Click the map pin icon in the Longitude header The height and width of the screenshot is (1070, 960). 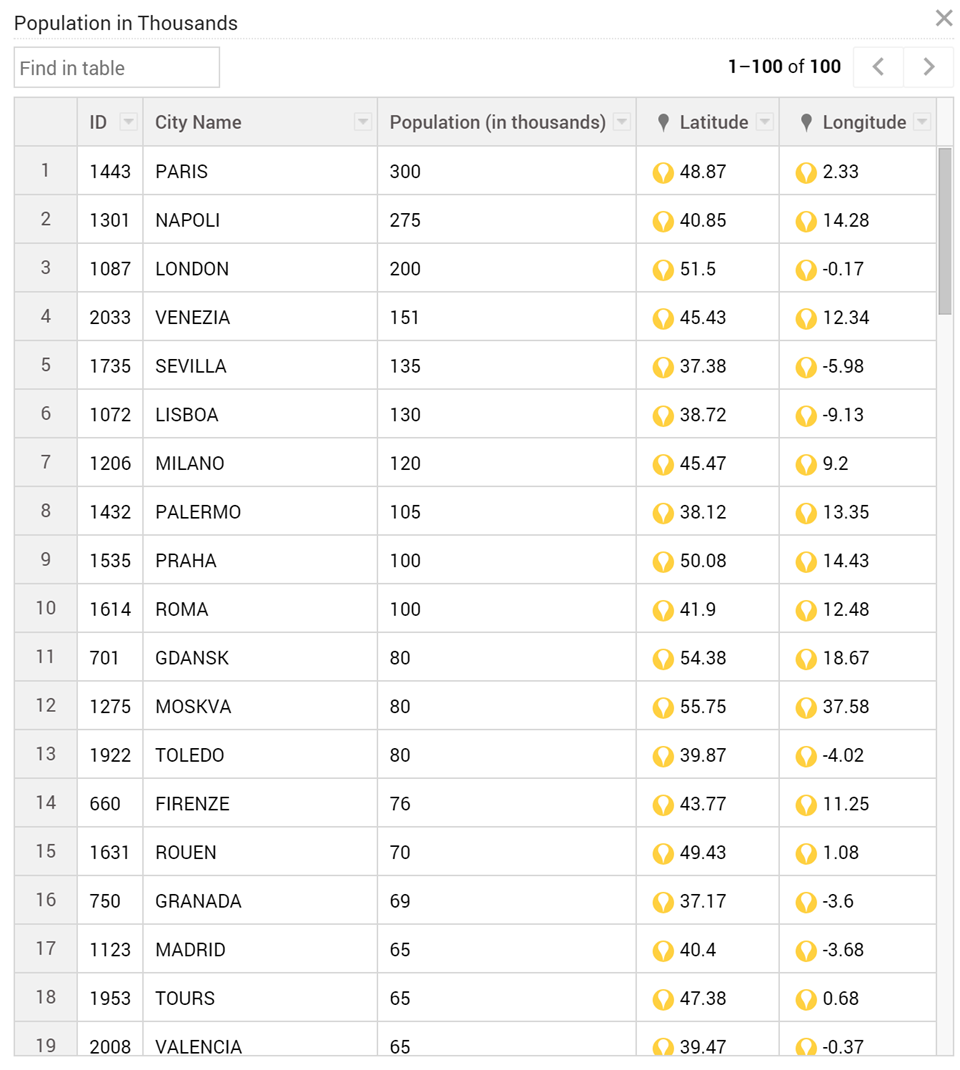[x=806, y=123]
